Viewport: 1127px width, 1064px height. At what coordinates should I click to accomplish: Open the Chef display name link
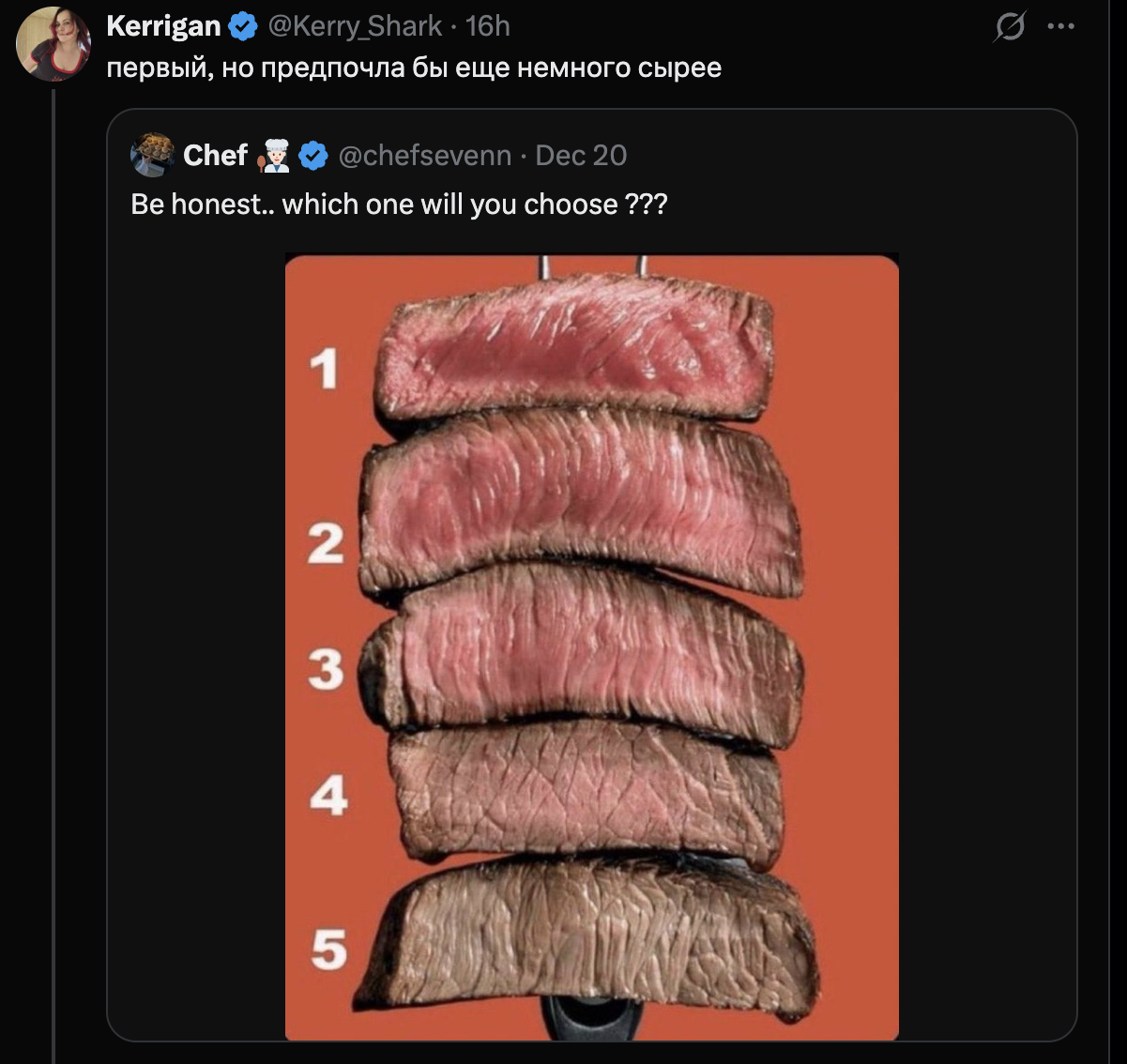(x=215, y=156)
